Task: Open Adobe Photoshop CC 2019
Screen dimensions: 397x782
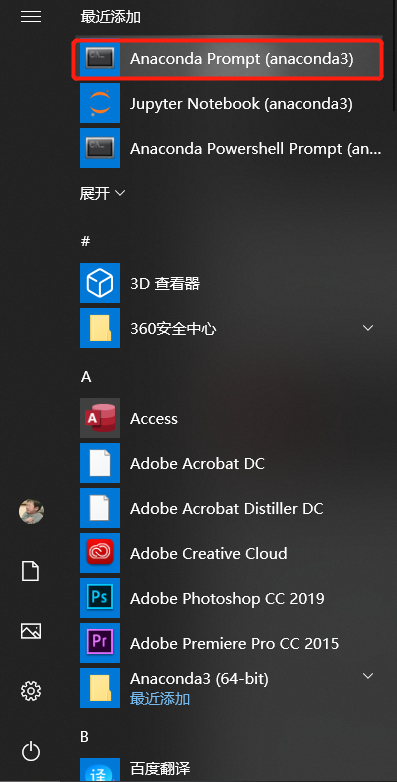Action: point(227,598)
